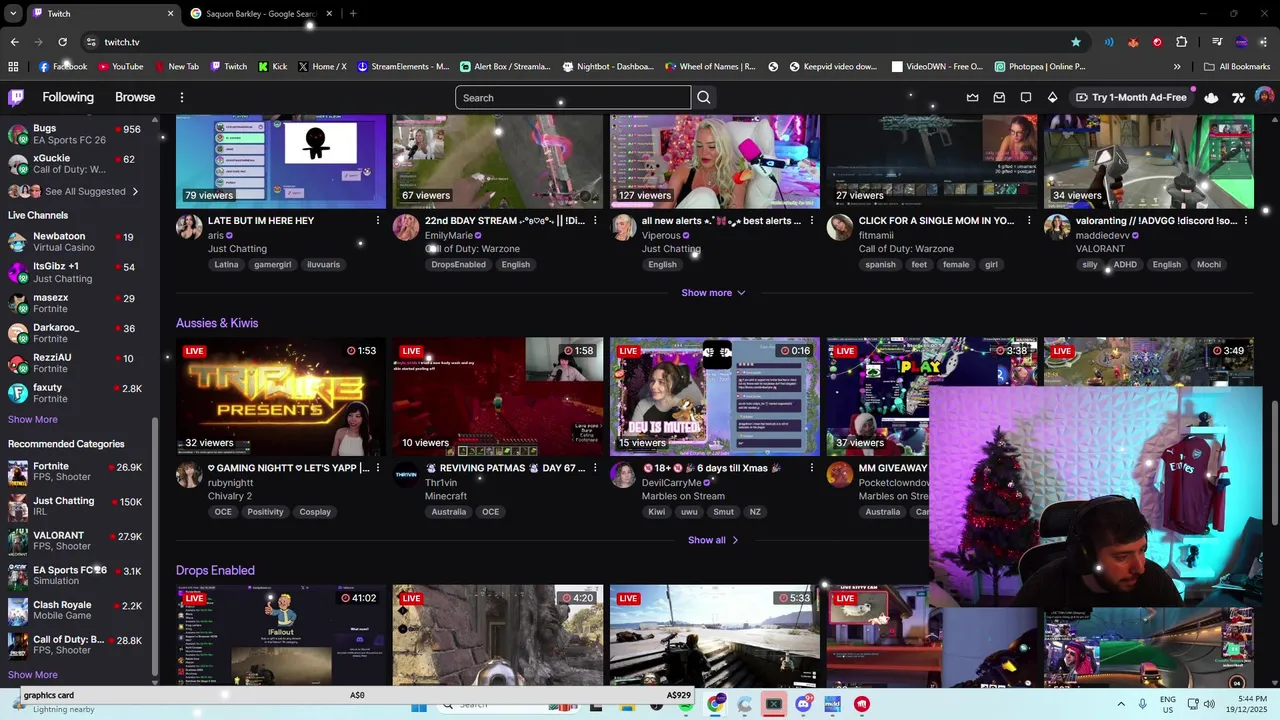Image resolution: width=1280 pixels, height=720 pixels.
Task: Click the BetterTTV cloud icon in header
Action: point(1211,97)
